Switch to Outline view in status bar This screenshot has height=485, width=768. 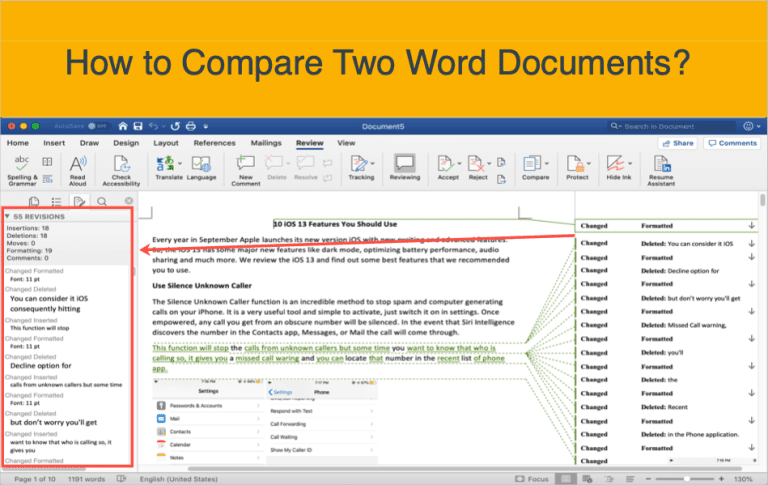coord(609,479)
